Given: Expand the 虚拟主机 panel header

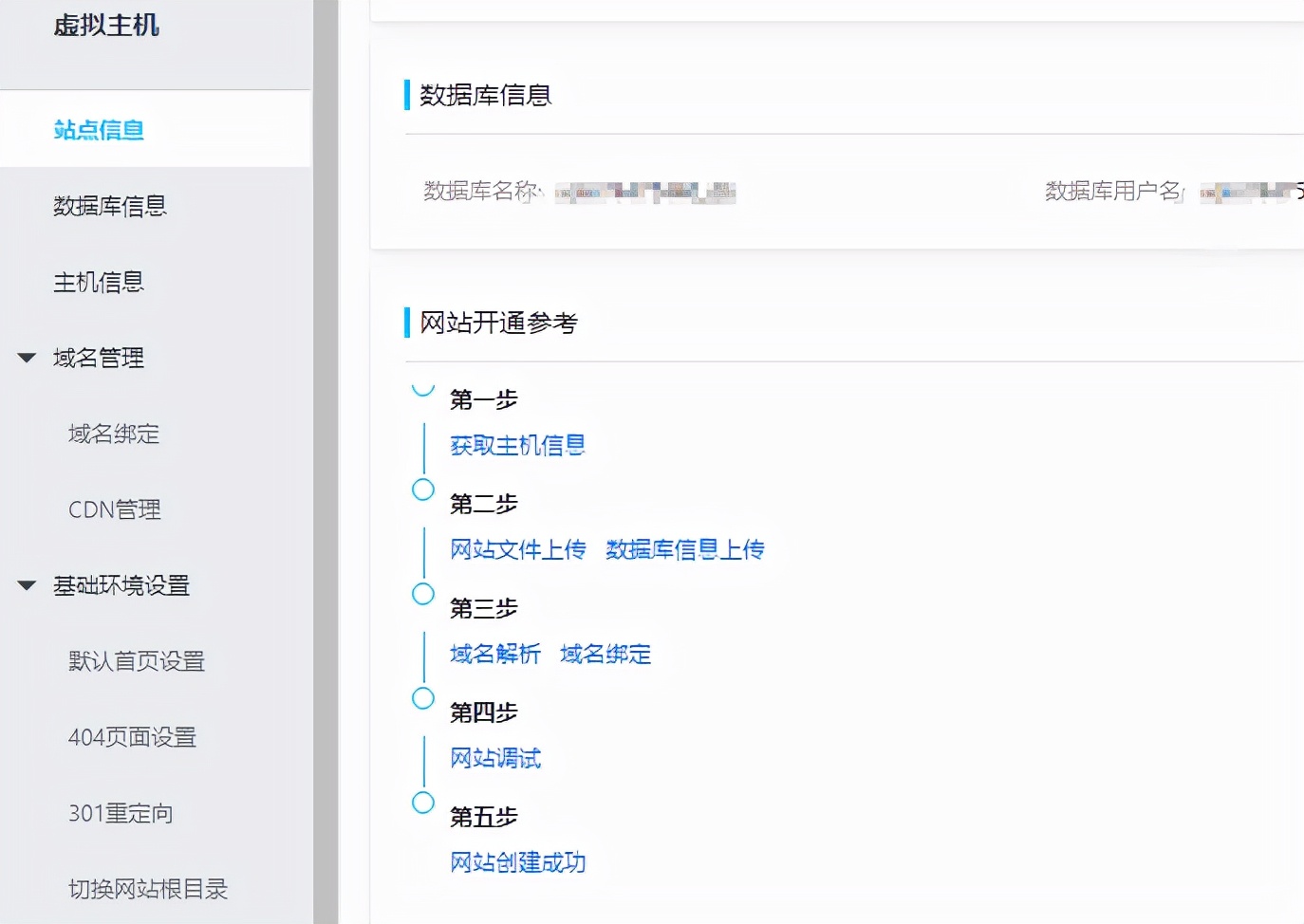Looking at the screenshot, I should point(105,27).
